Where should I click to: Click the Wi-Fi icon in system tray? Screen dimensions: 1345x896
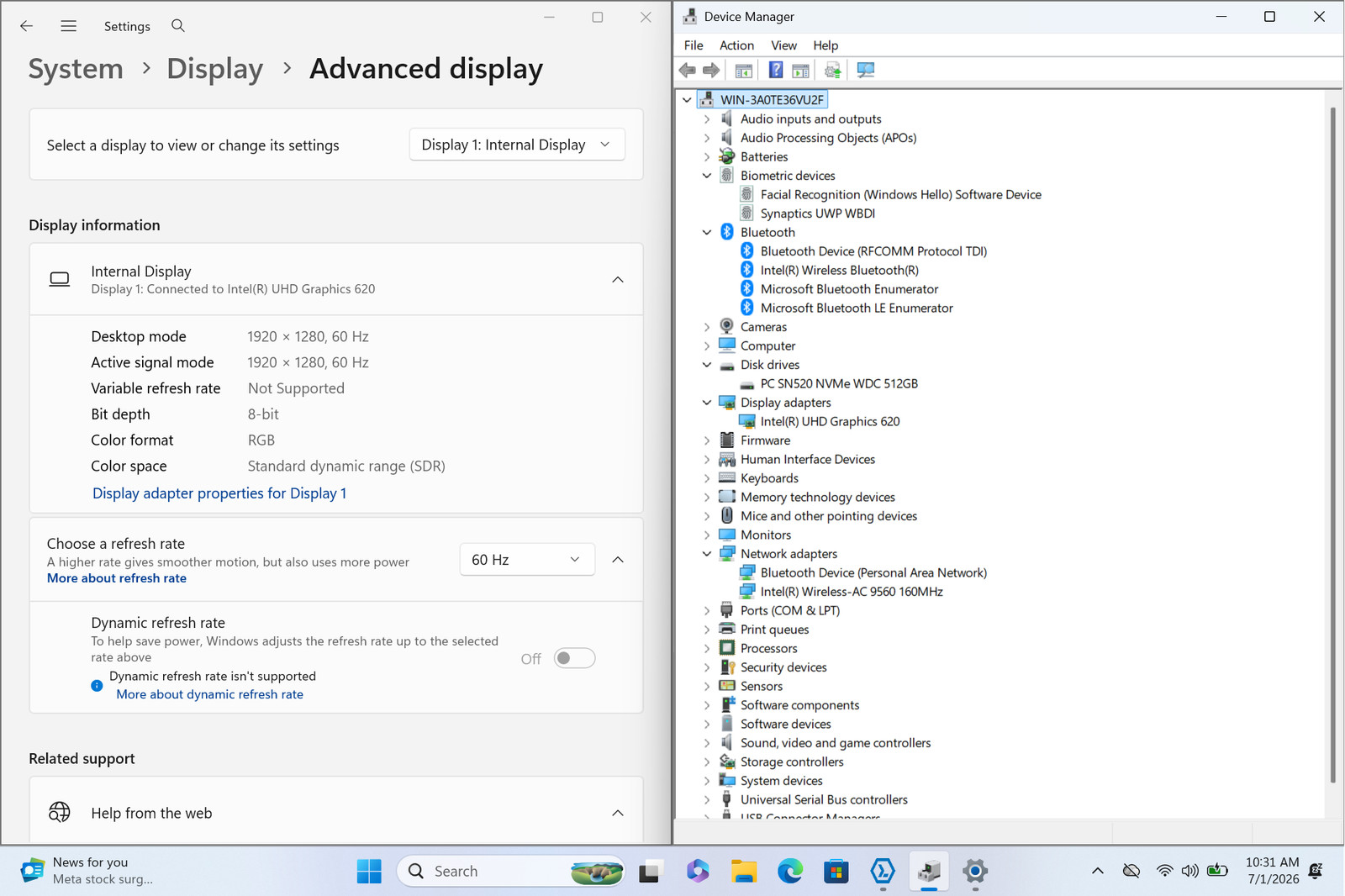(1164, 871)
